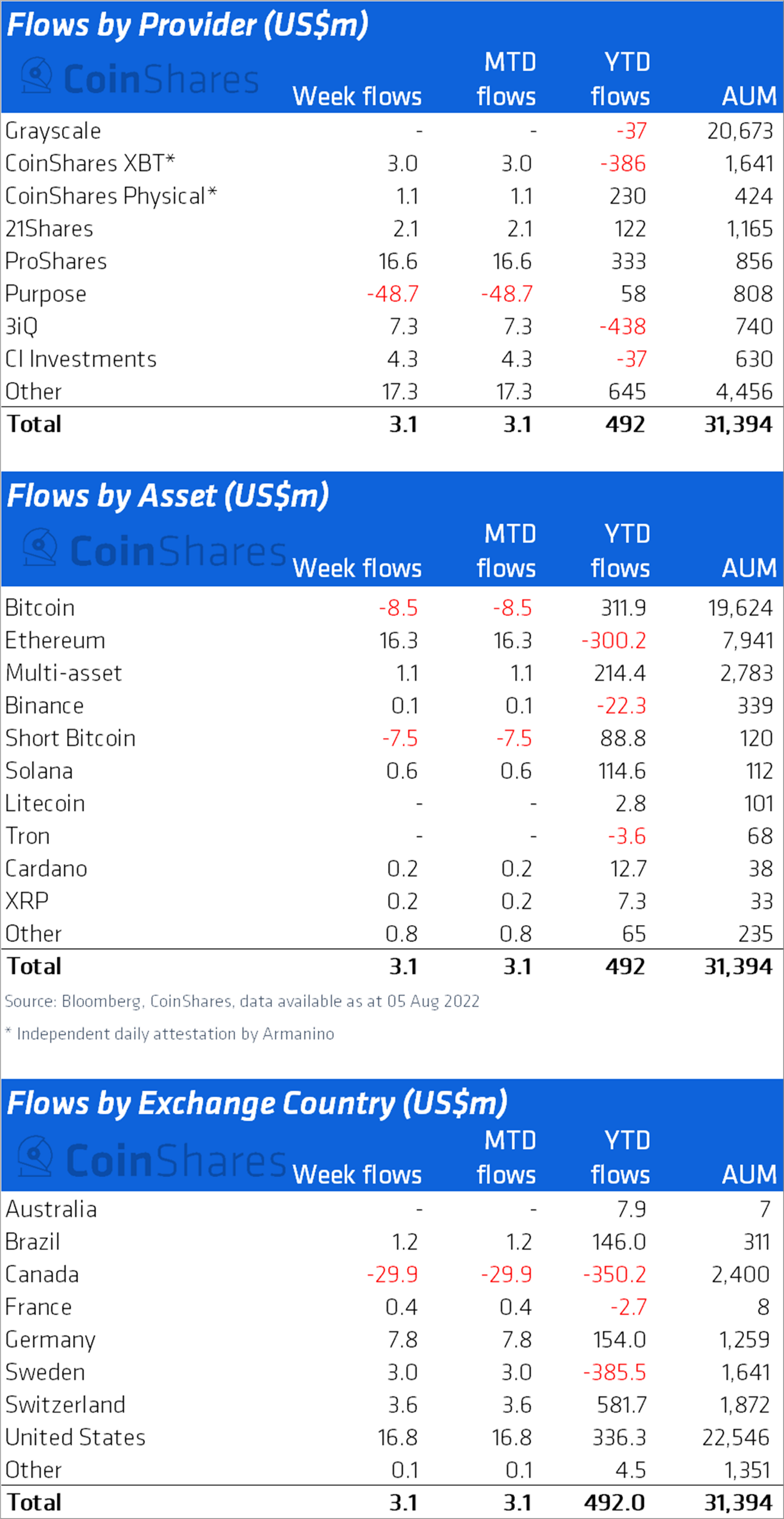The height and width of the screenshot is (1519, 784).
Task: Select the Week flows header in Provider table
Action: [357, 96]
